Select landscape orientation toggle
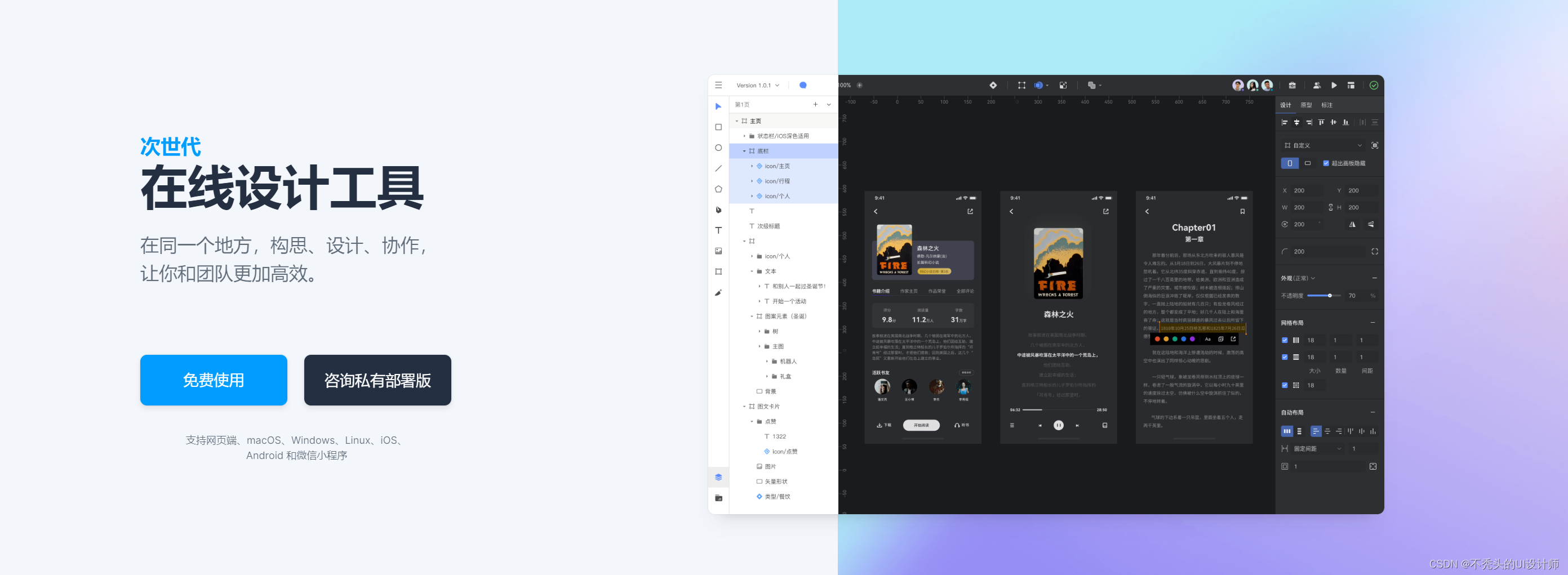Viewport: 1568px width, 575px height. pos(1308,163)
